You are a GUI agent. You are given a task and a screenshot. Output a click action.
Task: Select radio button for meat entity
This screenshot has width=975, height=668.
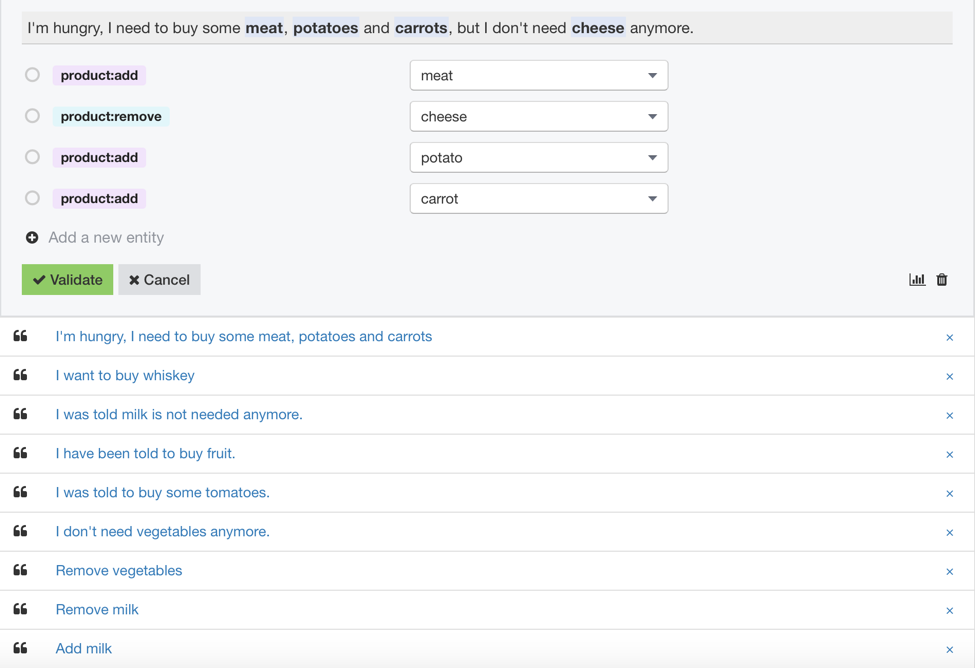(x=33, y=75)
